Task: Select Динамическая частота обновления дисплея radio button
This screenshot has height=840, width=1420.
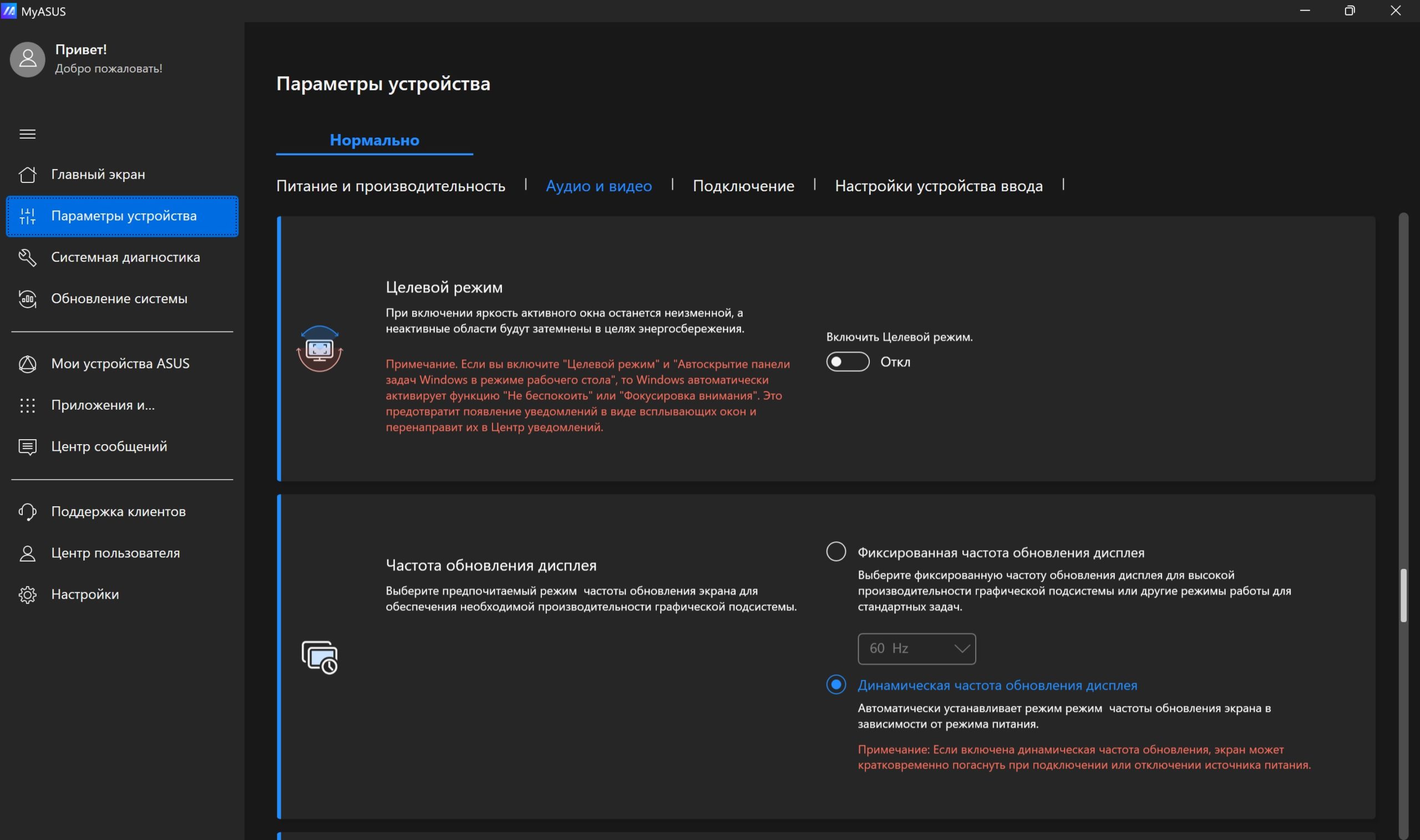Action: click(836, 684)
